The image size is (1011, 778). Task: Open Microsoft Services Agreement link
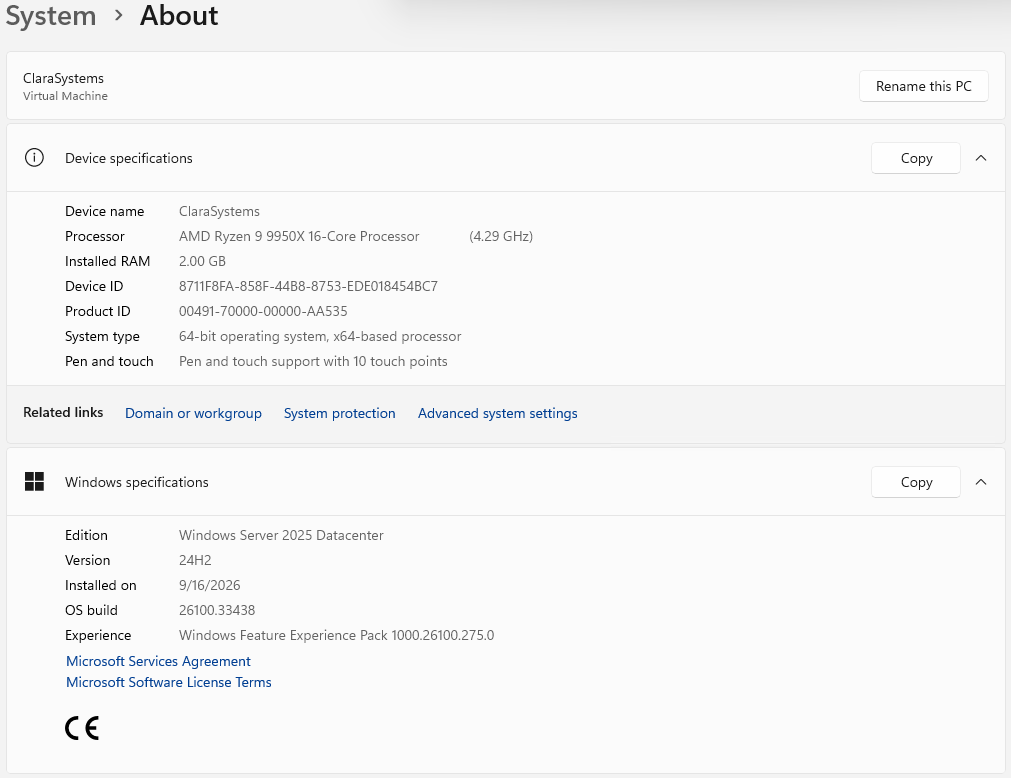tap(158, 661)
